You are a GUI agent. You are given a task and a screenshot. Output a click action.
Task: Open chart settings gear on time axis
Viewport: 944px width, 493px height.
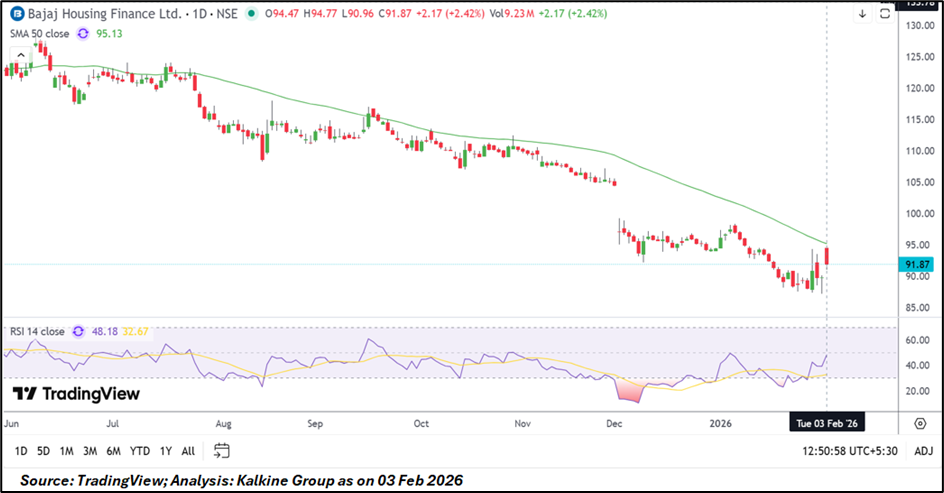click(x=920, y=424)
